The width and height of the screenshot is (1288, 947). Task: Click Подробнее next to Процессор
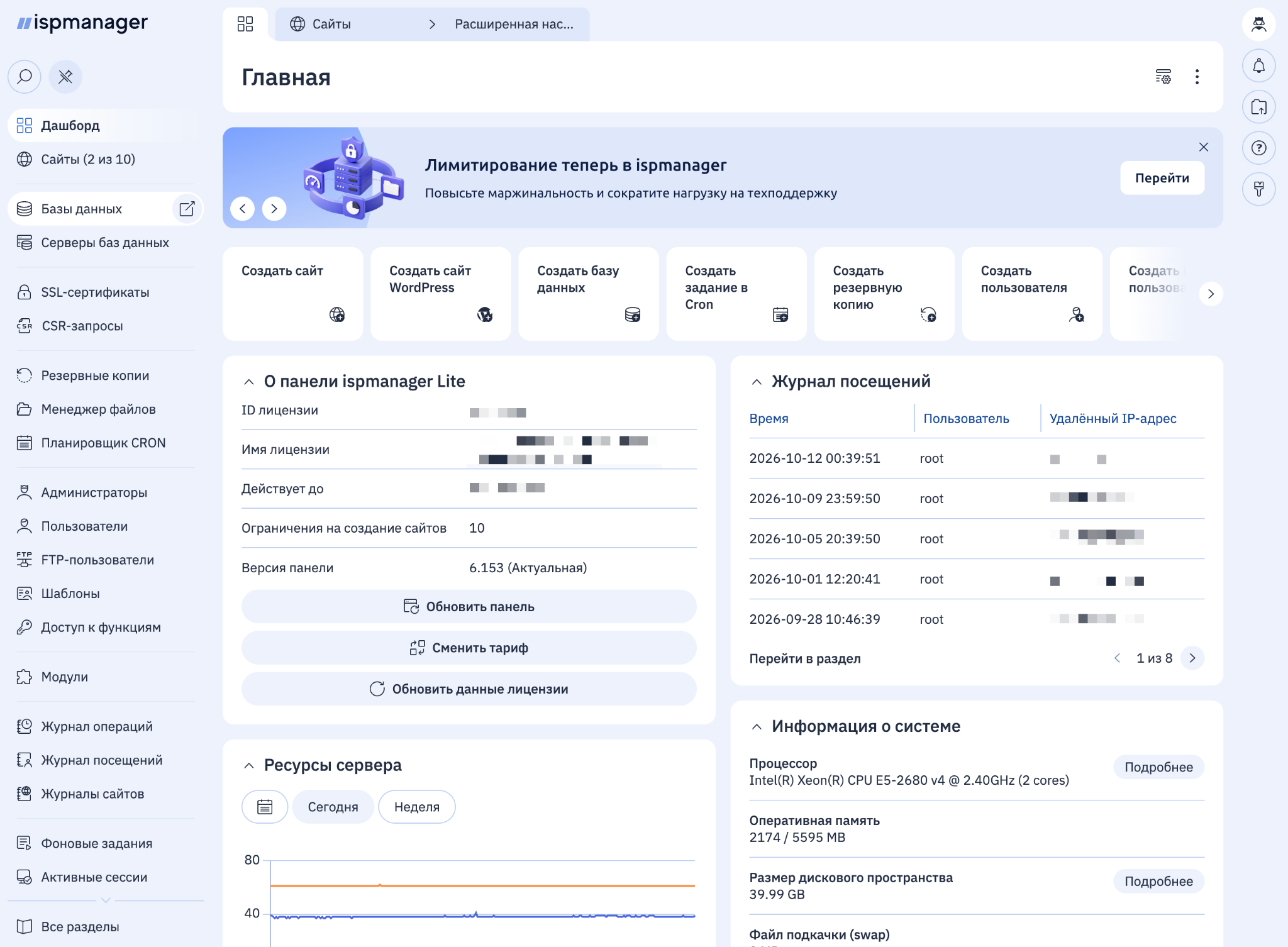[x=1158, y=767]
